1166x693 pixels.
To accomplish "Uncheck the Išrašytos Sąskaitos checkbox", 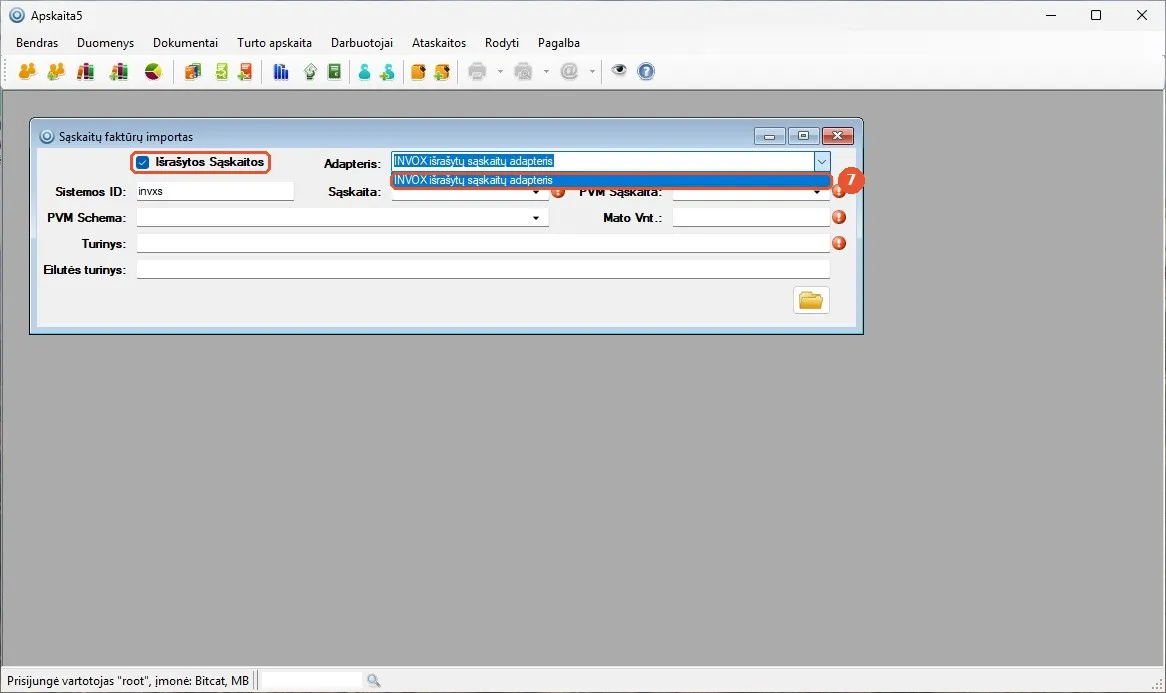I will pos(142,162).
